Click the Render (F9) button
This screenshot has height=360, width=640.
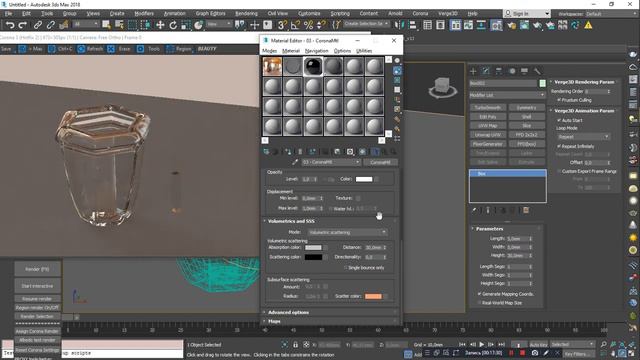coord(37,269)
